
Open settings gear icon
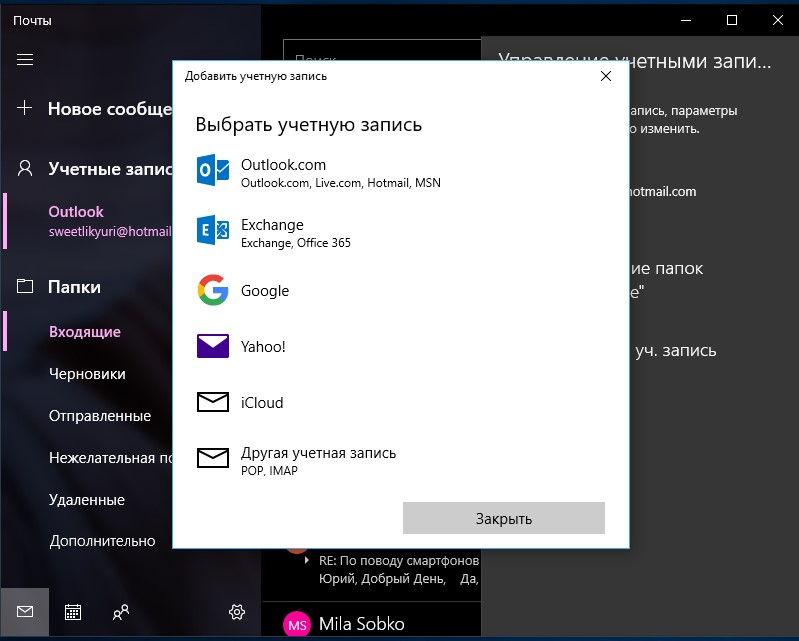click(237, 611)
